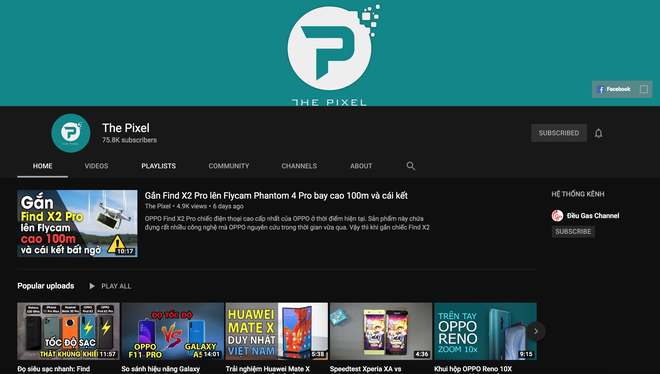Open the OPPO Reno Zoom 10x thumbnail
The width and height of the screenshot is (660, 374).
(485, 332)
